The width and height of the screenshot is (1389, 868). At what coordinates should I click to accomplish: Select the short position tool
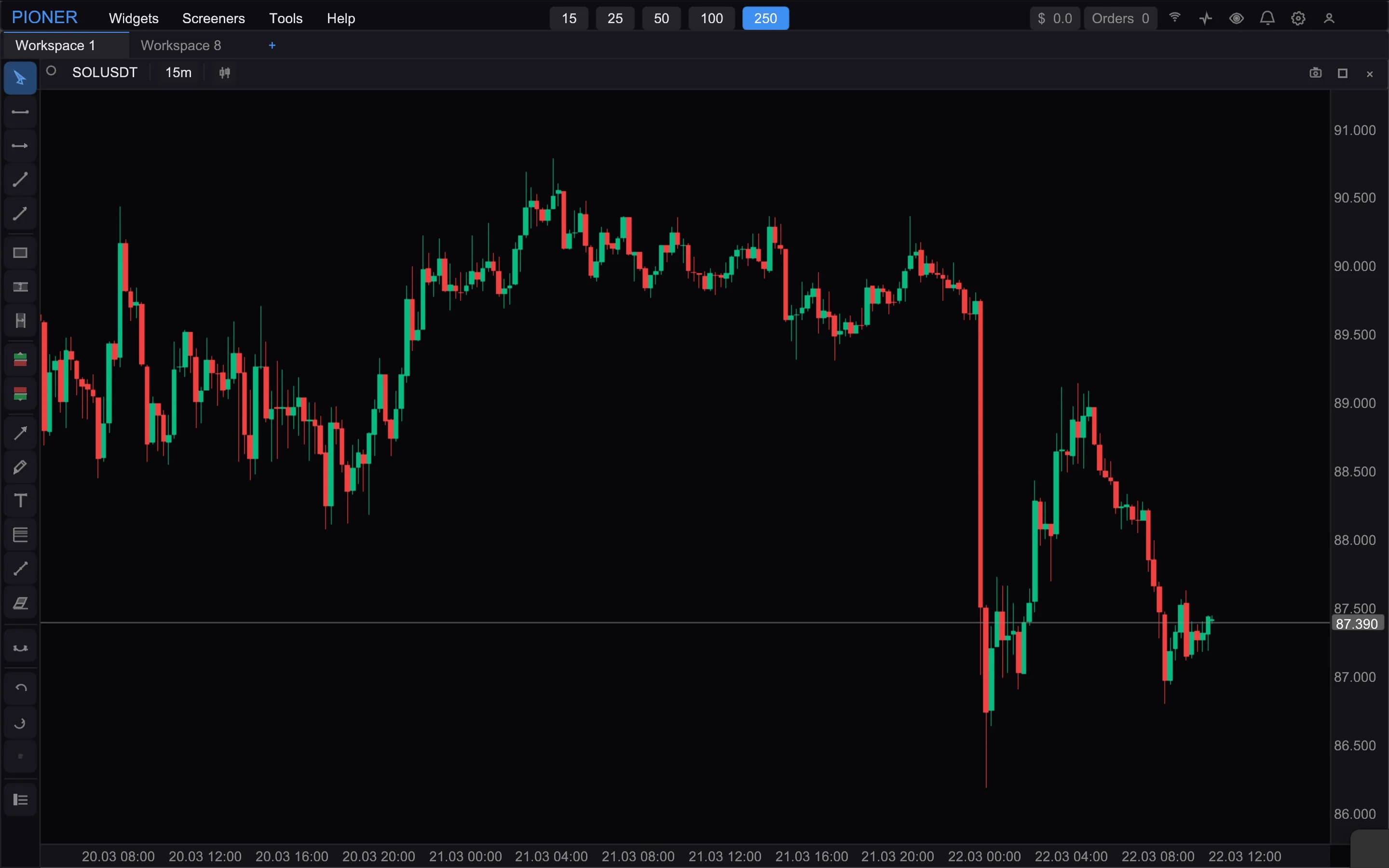(20, 394)
